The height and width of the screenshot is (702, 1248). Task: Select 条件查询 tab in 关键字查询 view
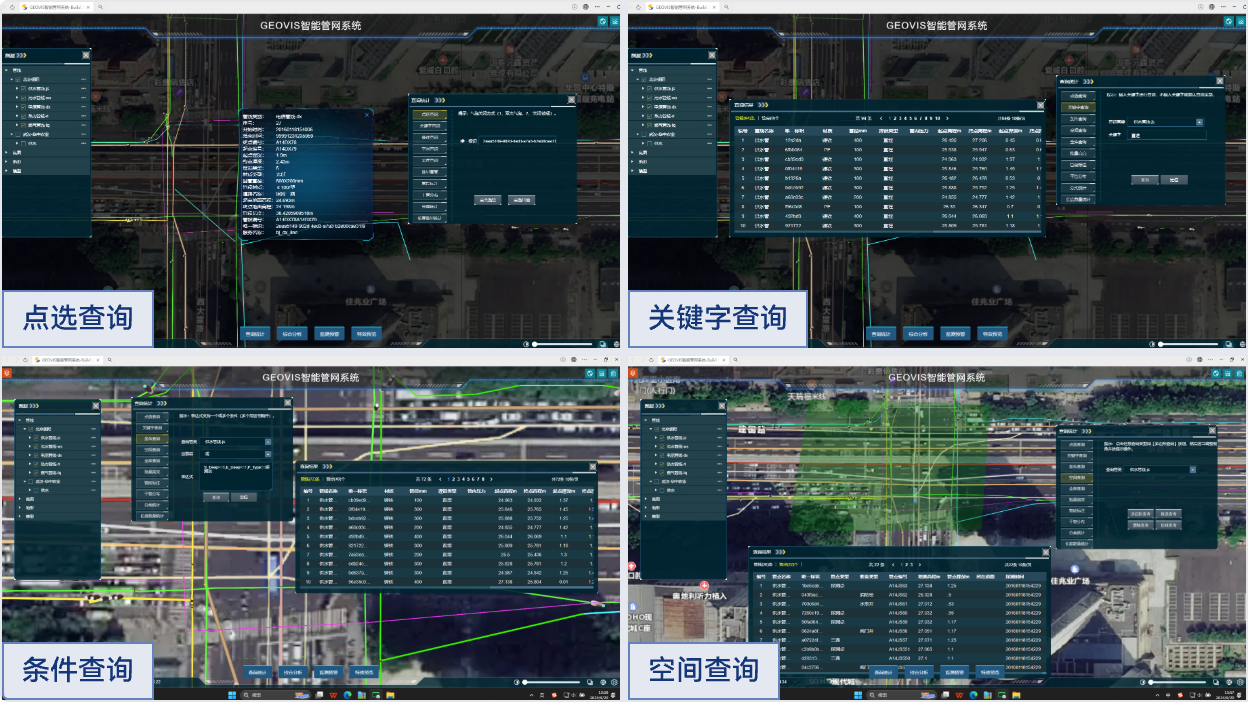pyautogui.click(x=1076, y=118)
